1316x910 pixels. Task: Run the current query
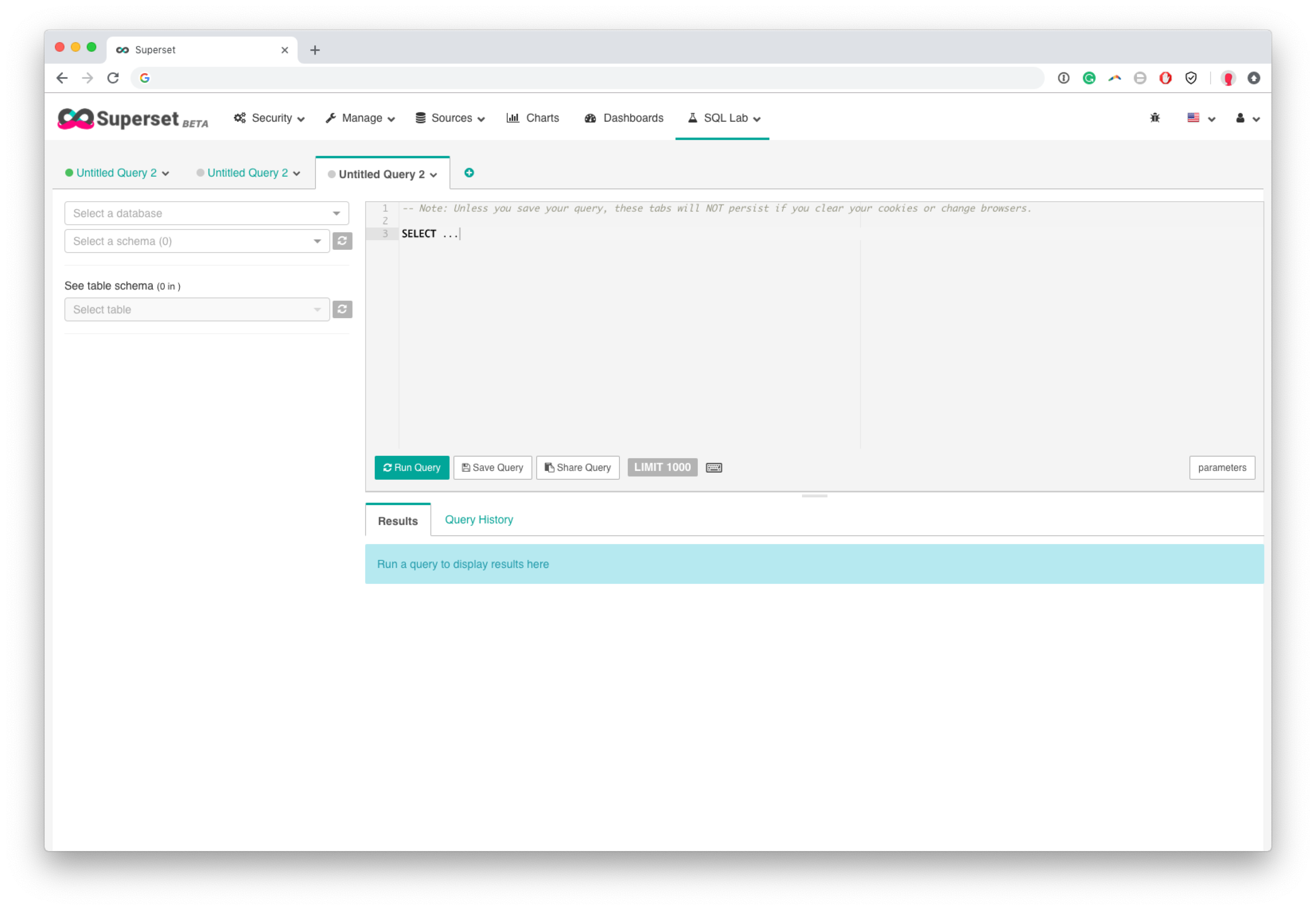(411, 467)
